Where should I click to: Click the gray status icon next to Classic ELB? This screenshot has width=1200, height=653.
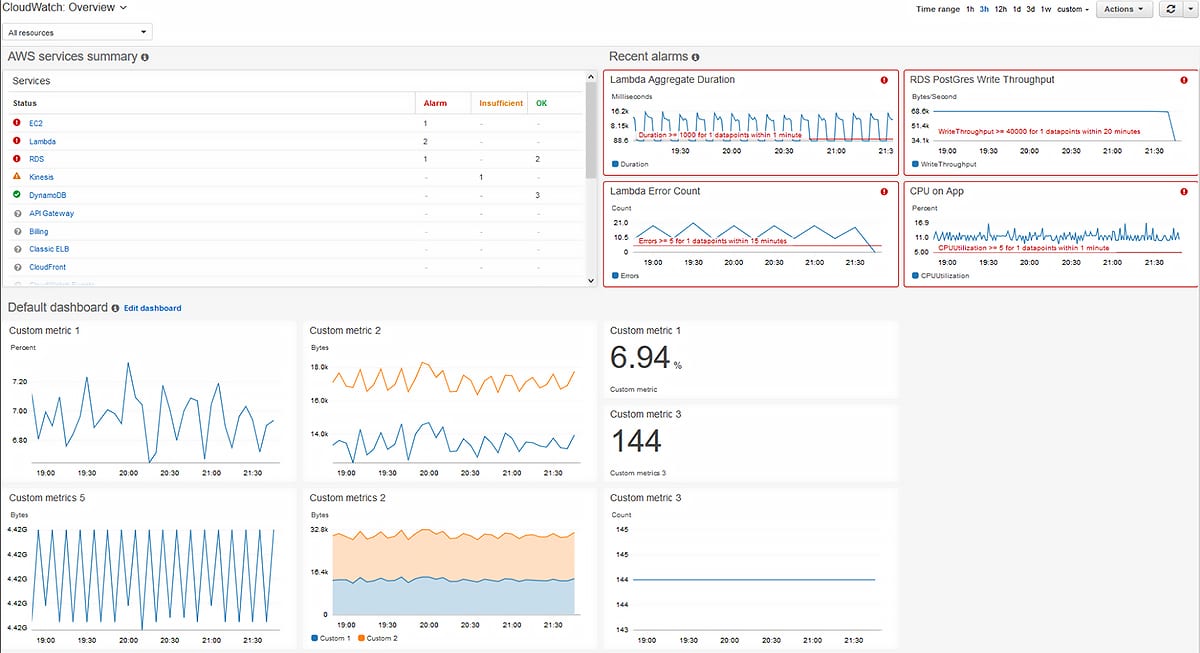point(17,249)
